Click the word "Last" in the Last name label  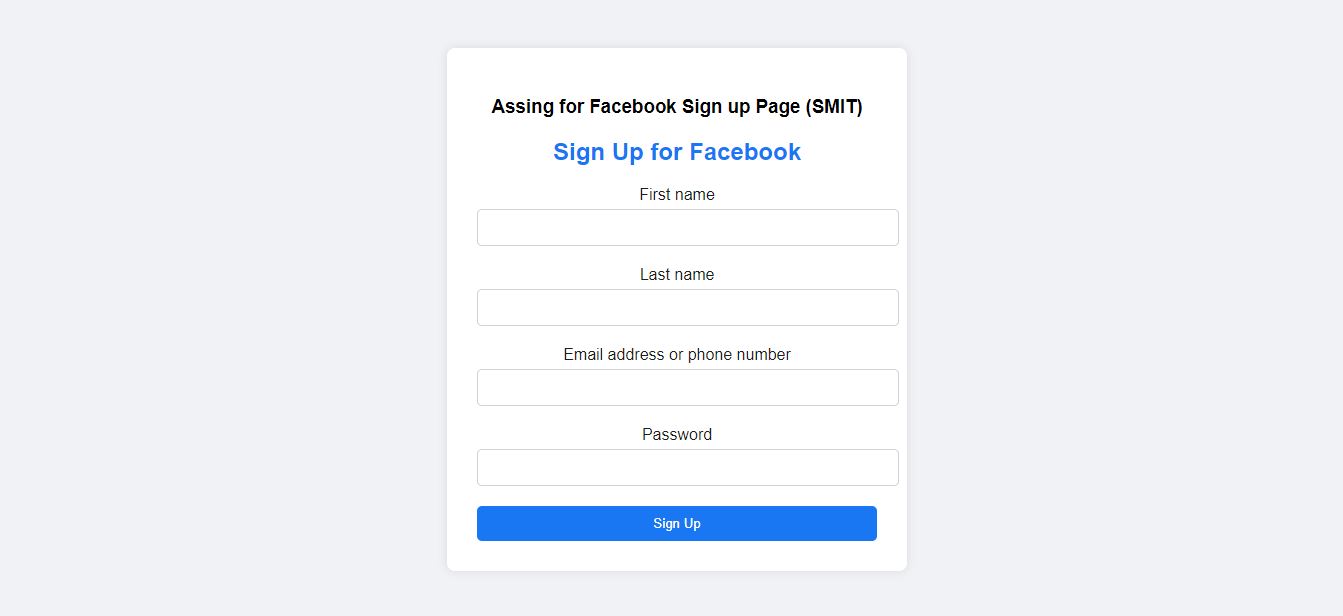(x=654, y=274)
